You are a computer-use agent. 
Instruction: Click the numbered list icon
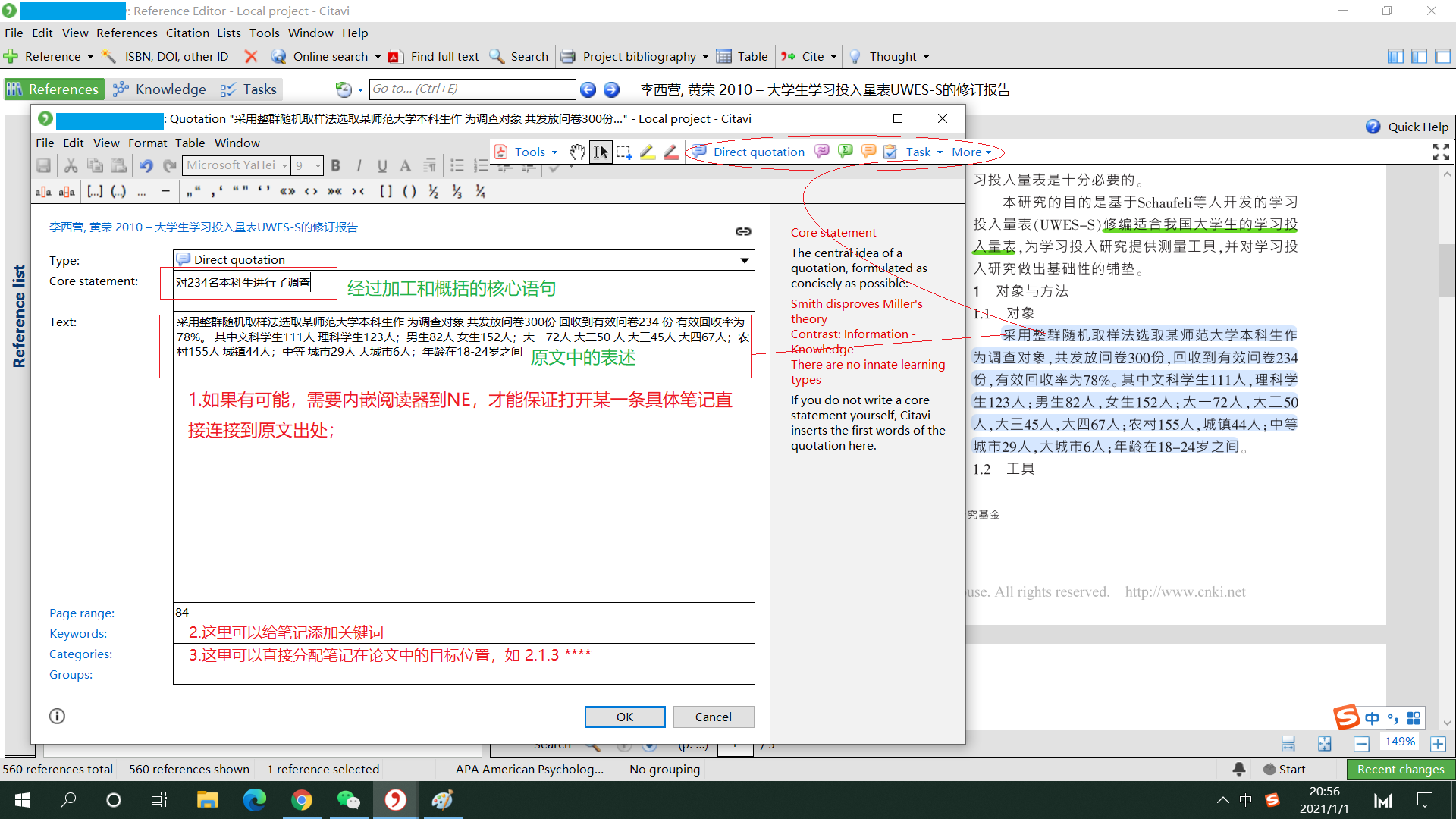coord(481,165)
